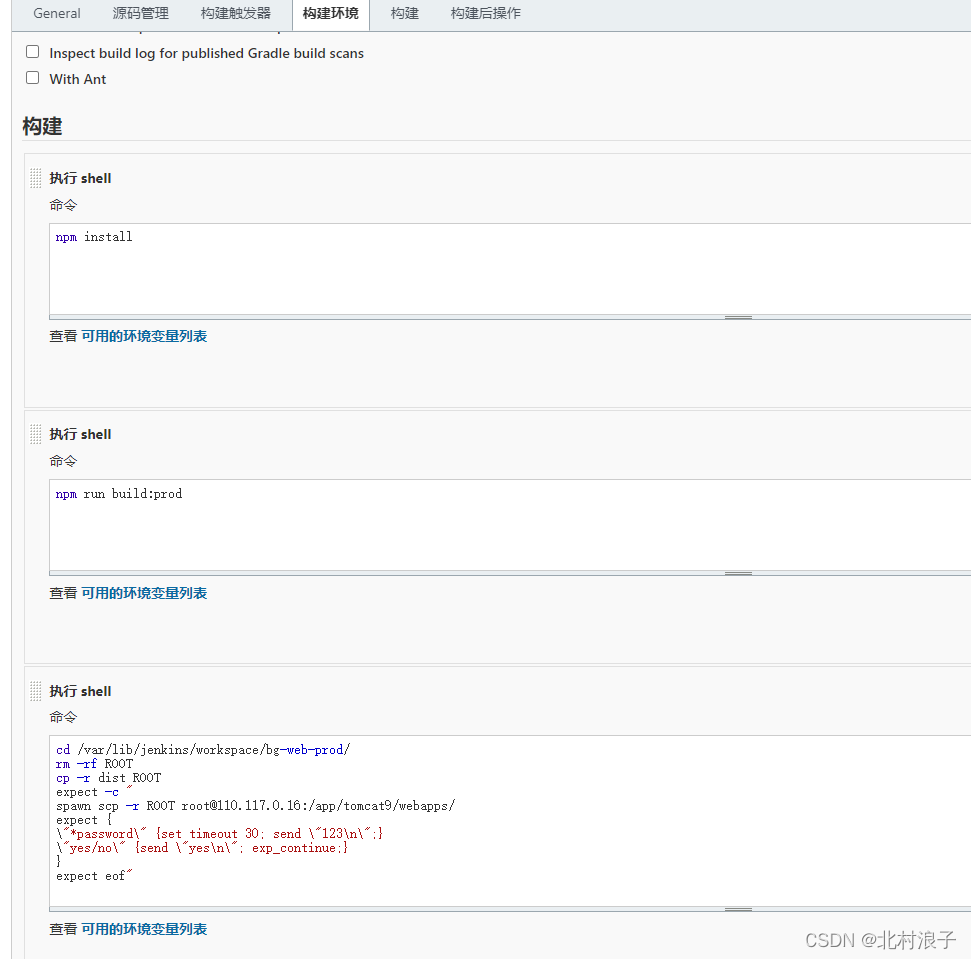Click the resize grip below the build:prod textarea
The height and width of the screenshot is (959, 971).
(738, 574)
